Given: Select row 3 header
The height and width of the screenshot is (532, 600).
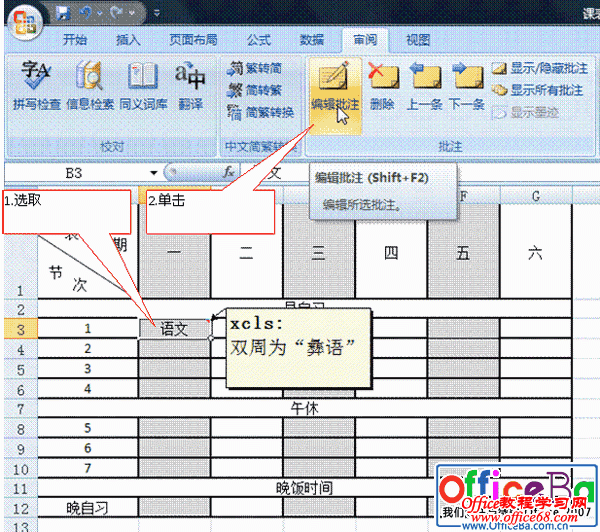Looking at the screenshot, I should [x=21, y=329].
